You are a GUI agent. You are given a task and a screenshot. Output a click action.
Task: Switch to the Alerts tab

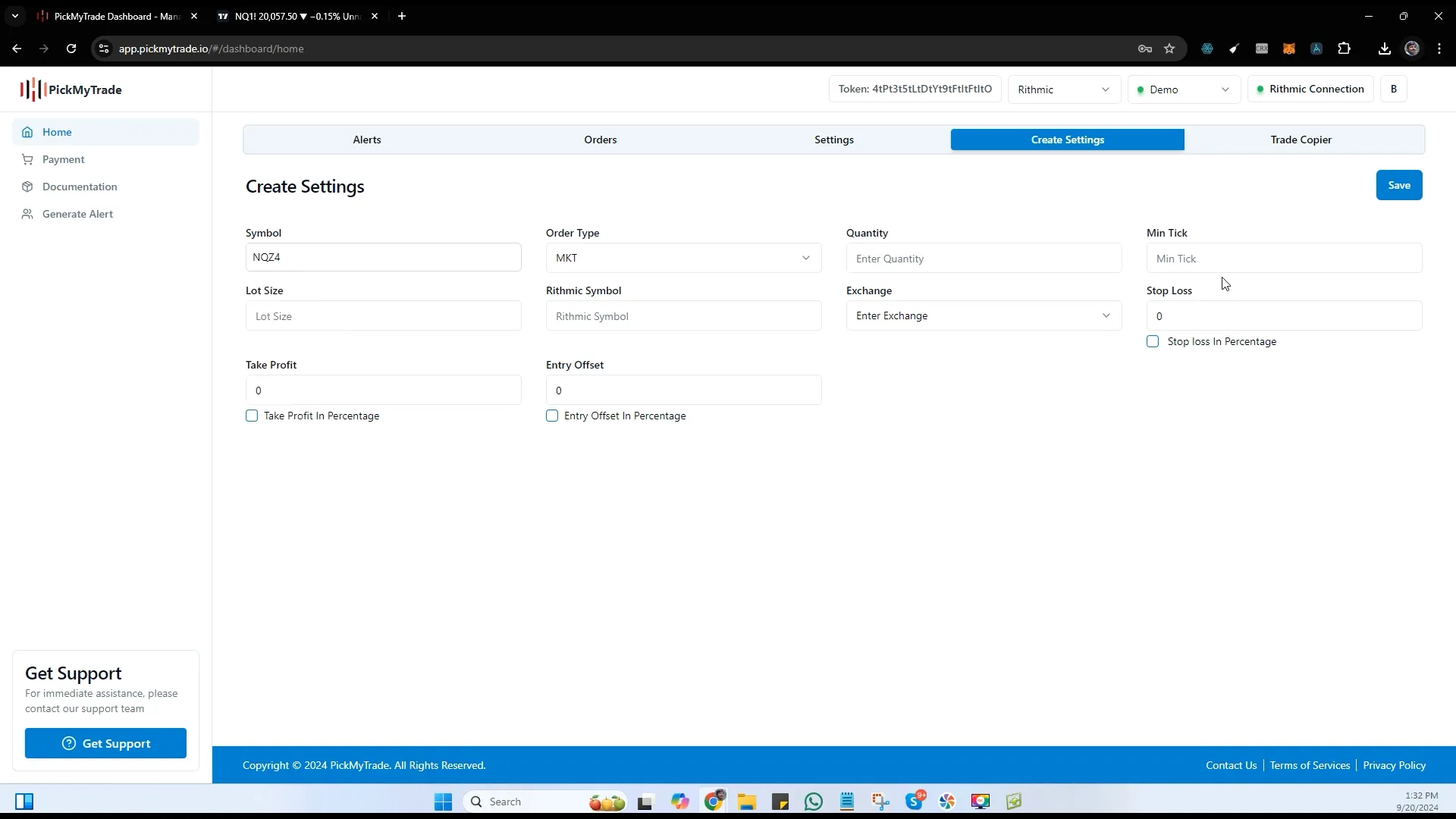(366, 139)
